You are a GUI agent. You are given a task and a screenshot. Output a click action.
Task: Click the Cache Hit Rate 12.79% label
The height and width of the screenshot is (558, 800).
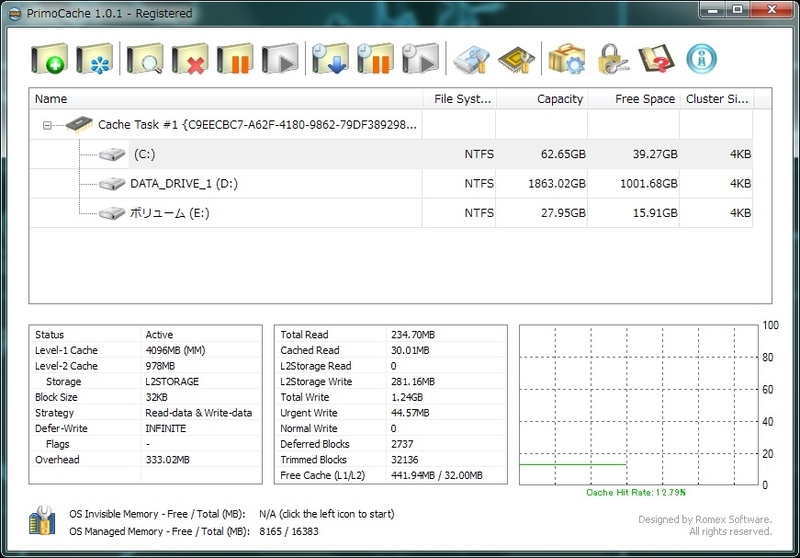coord(636,493)
